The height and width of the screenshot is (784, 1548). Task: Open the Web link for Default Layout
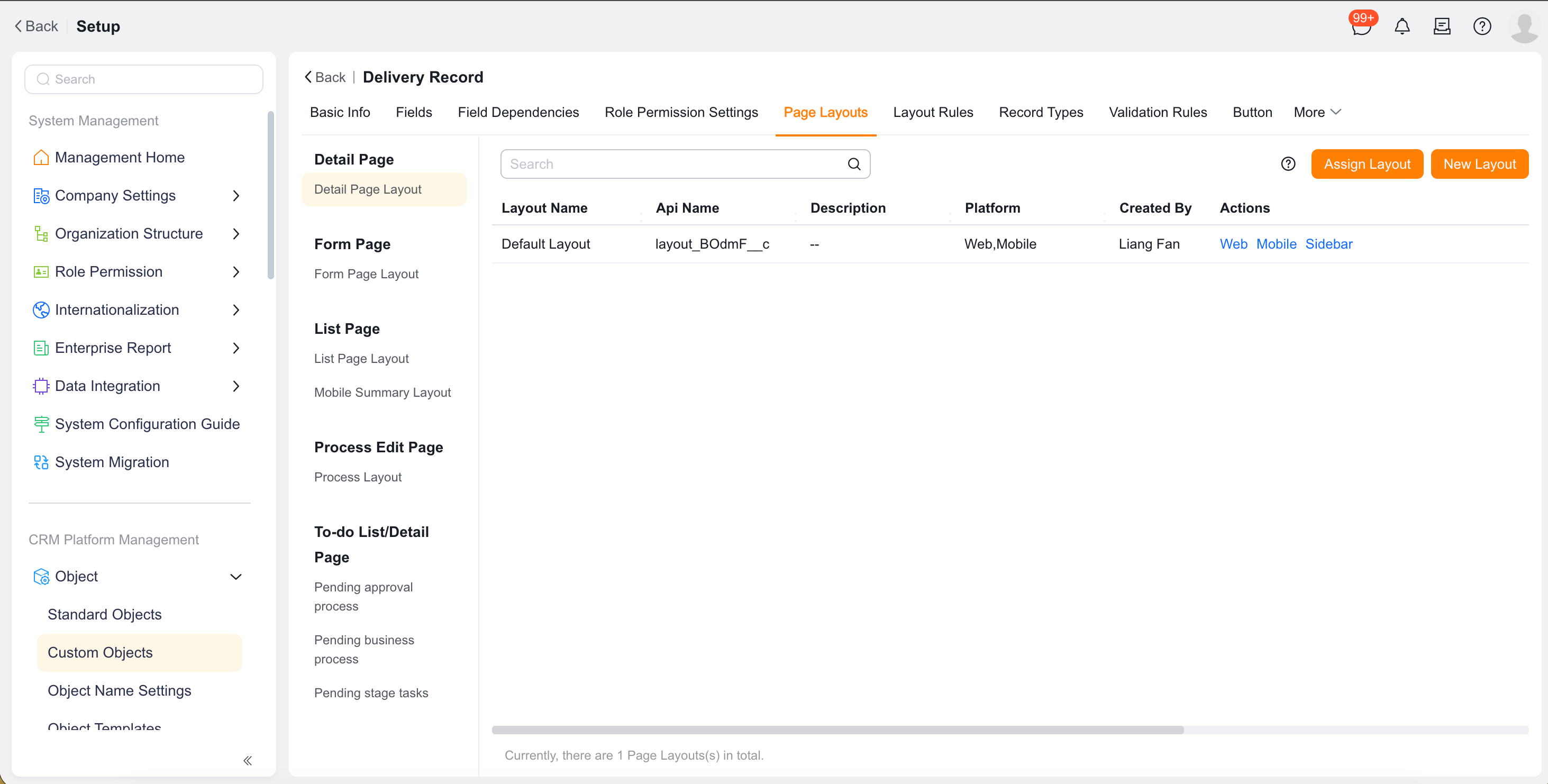[1233, 244]
